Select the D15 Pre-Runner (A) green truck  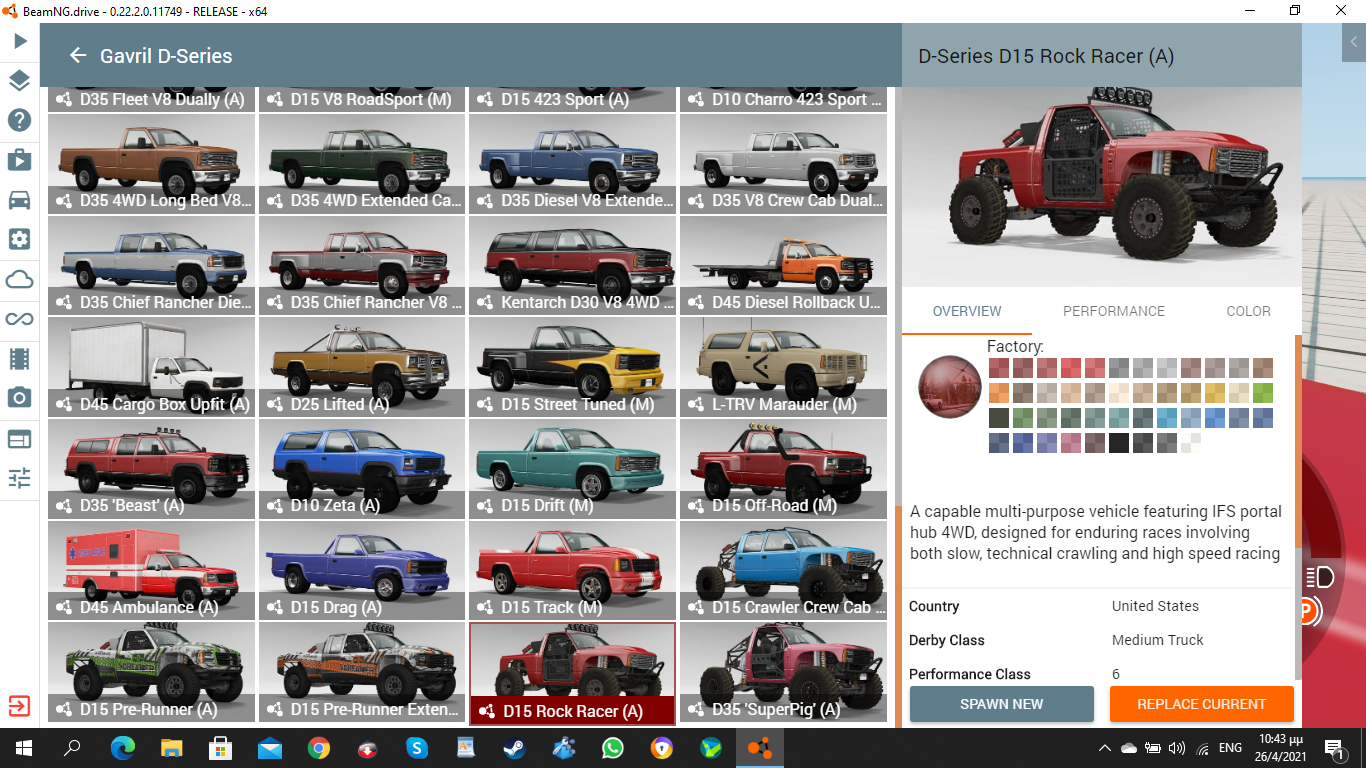(x=152, y=672)
